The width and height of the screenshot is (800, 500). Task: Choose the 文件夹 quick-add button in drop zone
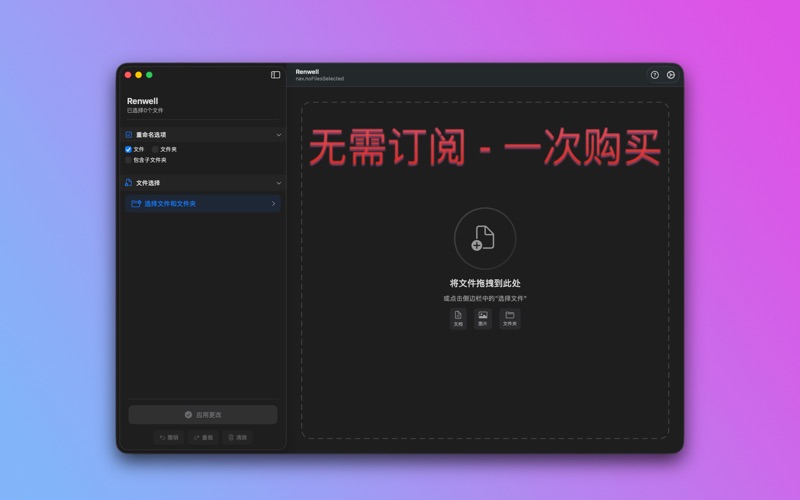click(x=510, y=319)
